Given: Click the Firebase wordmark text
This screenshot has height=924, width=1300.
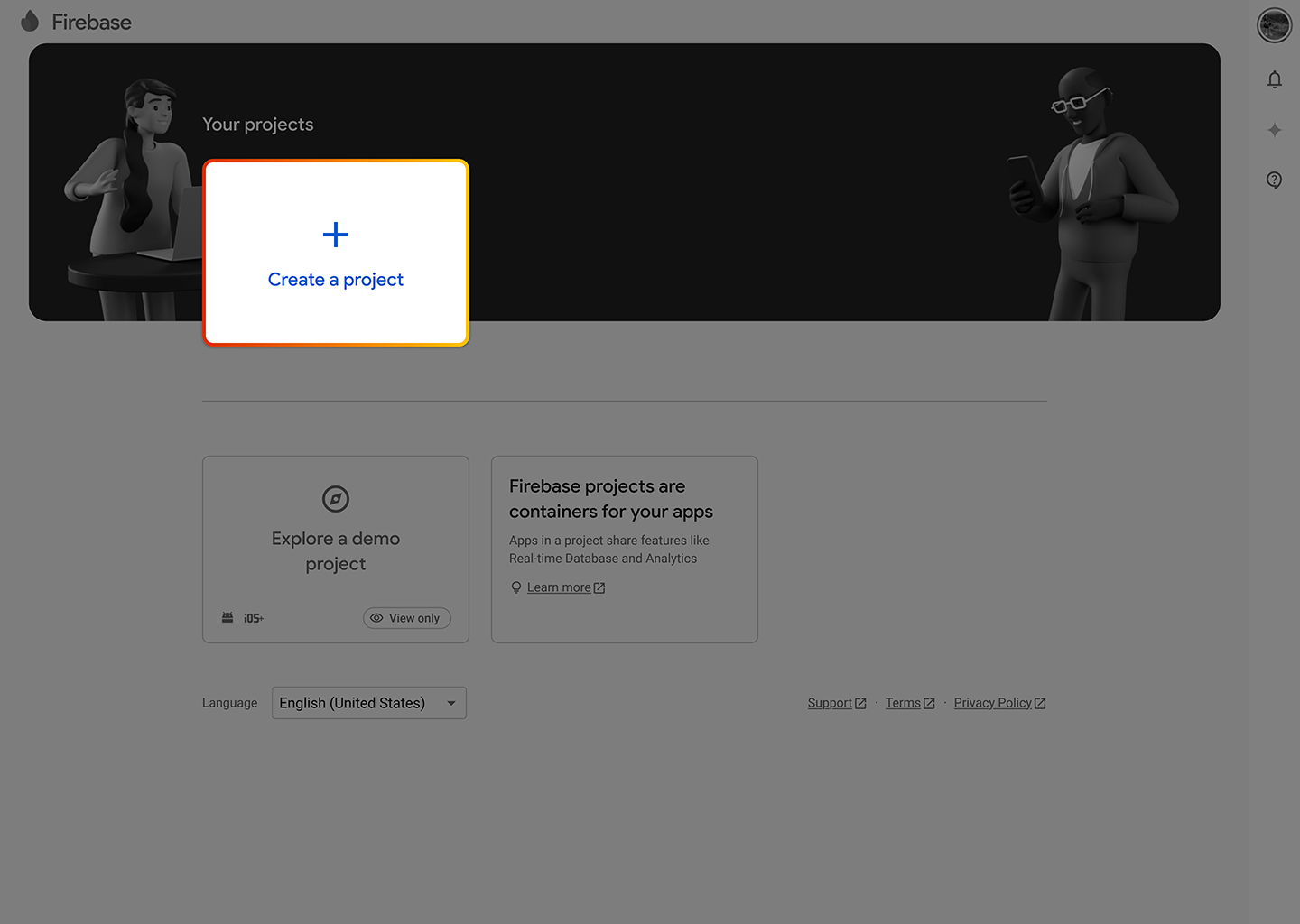Looking at the screenshot, I should click(91, 23).
